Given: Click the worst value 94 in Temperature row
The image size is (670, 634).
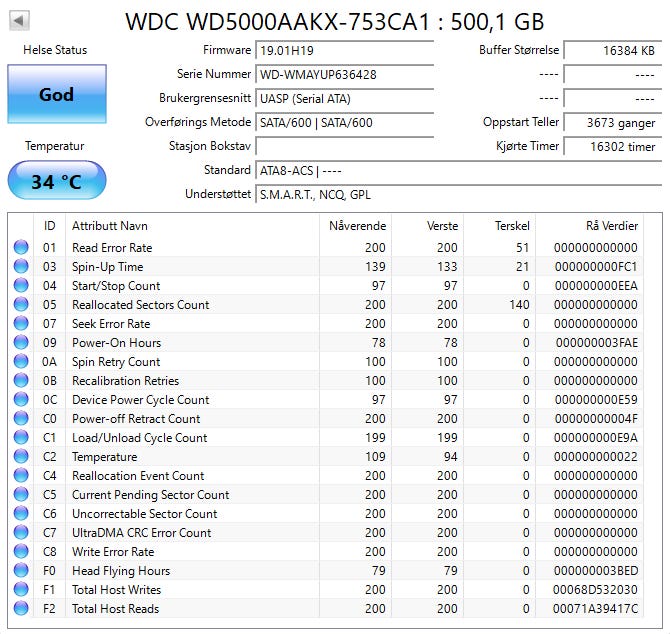Looking at the screenshot, I should (450, 457).
